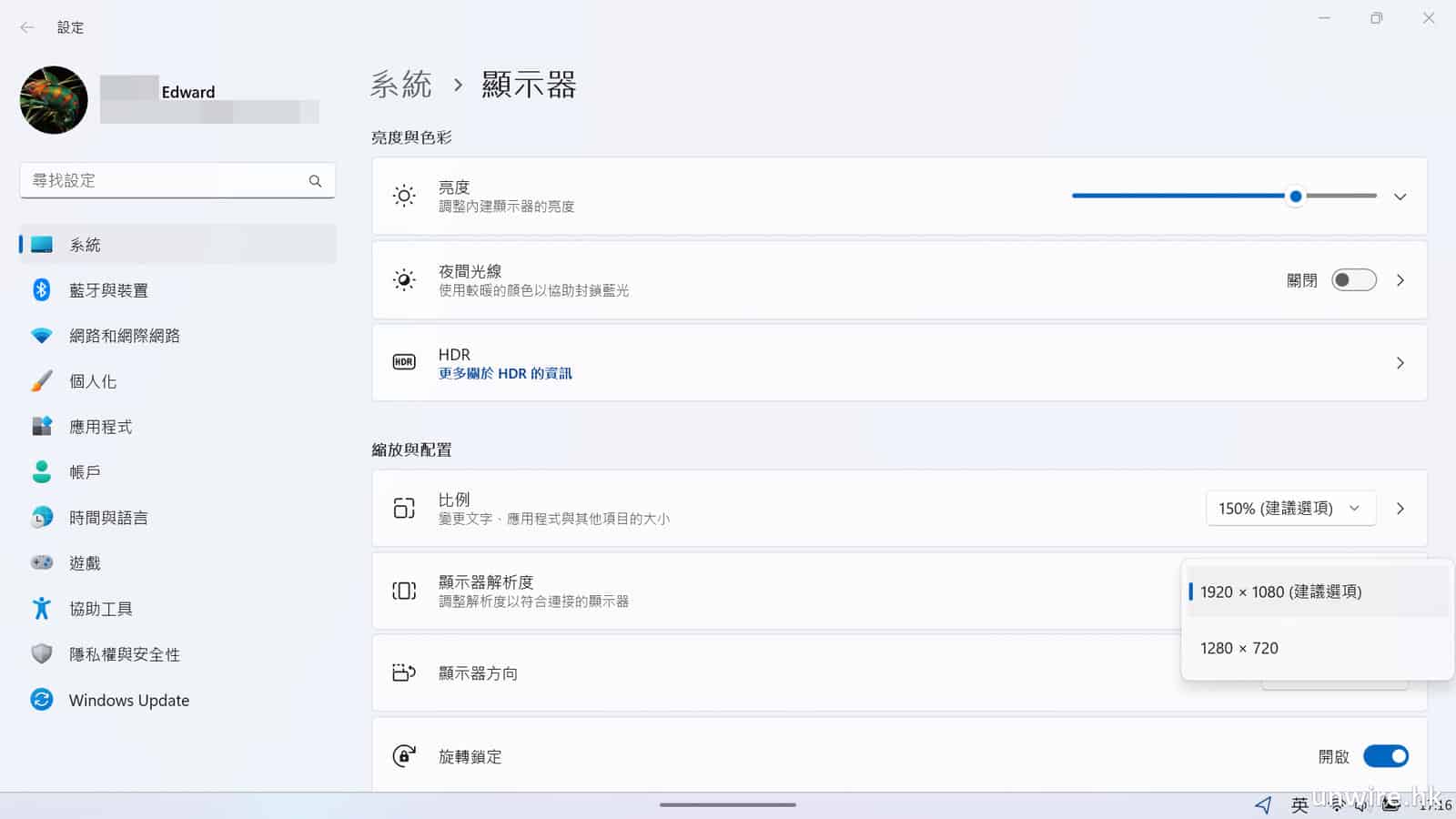Open night light settings chevron arrow
This screenshot has height=819, width=1456.
[x=1400, y=280]
